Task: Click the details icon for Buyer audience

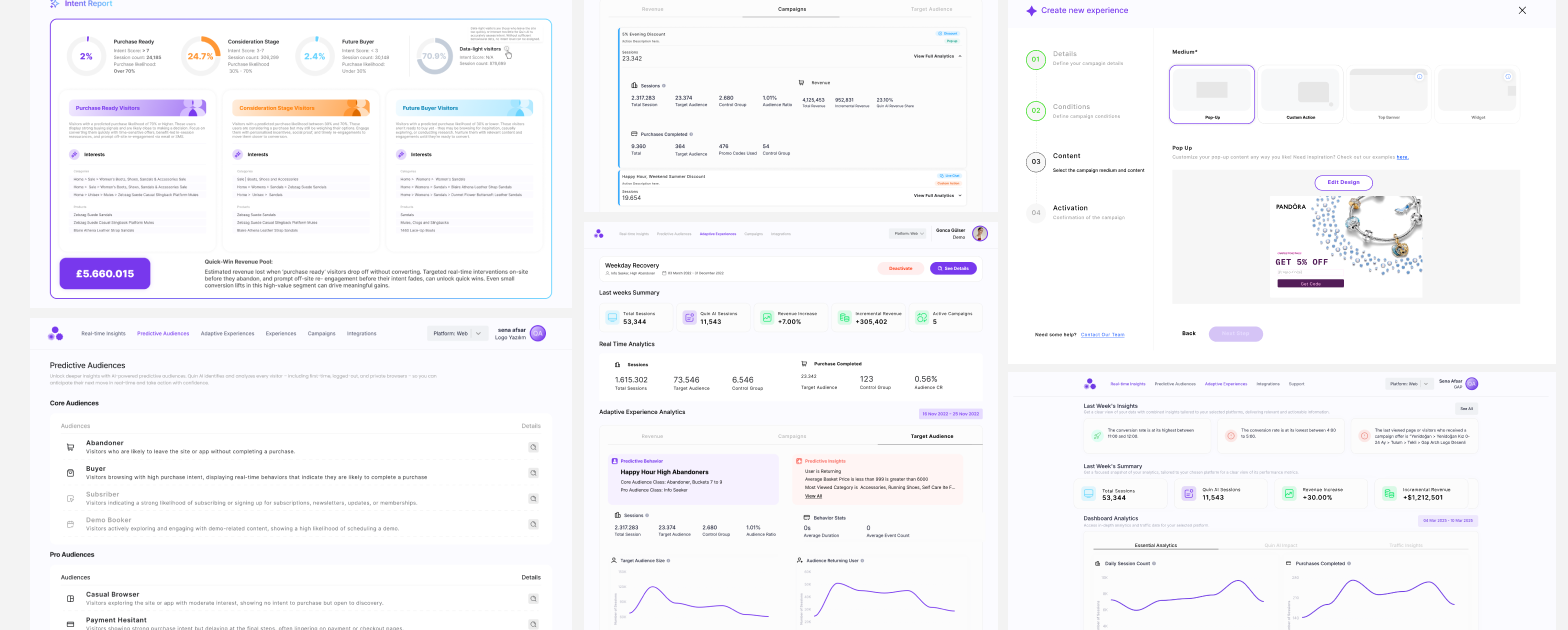Action: pos(533,473)
